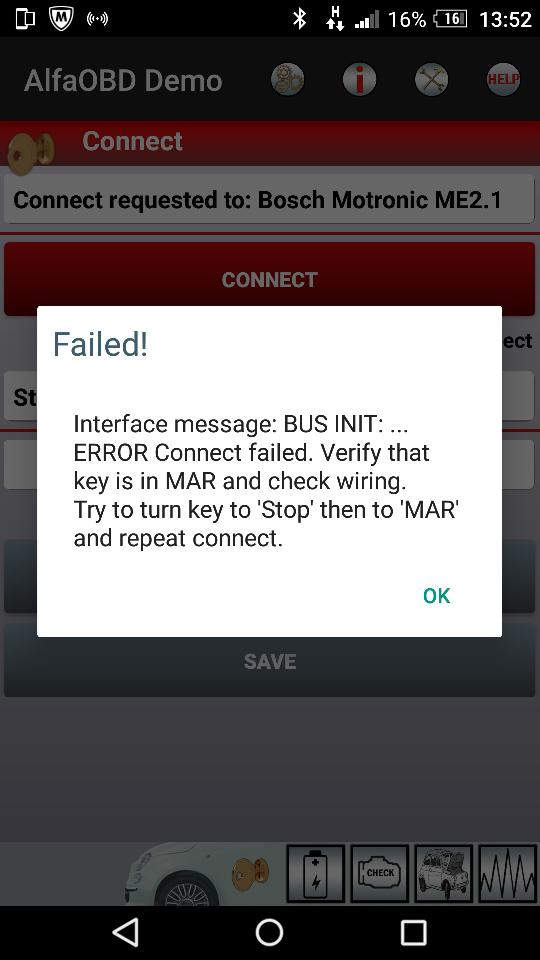Open the waveform graph icon
Screen dimensions: 540x960
[508, 874]
